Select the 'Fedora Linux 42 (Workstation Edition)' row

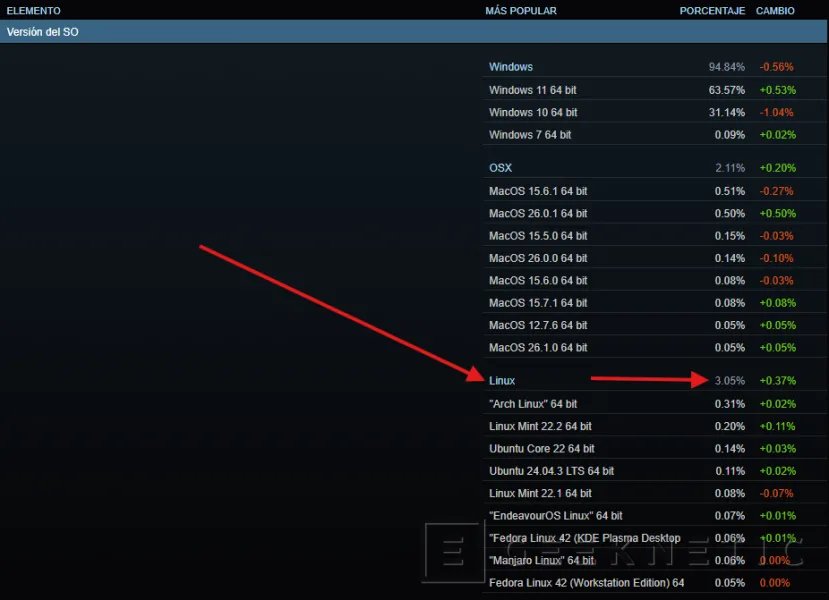coord(655,583)
